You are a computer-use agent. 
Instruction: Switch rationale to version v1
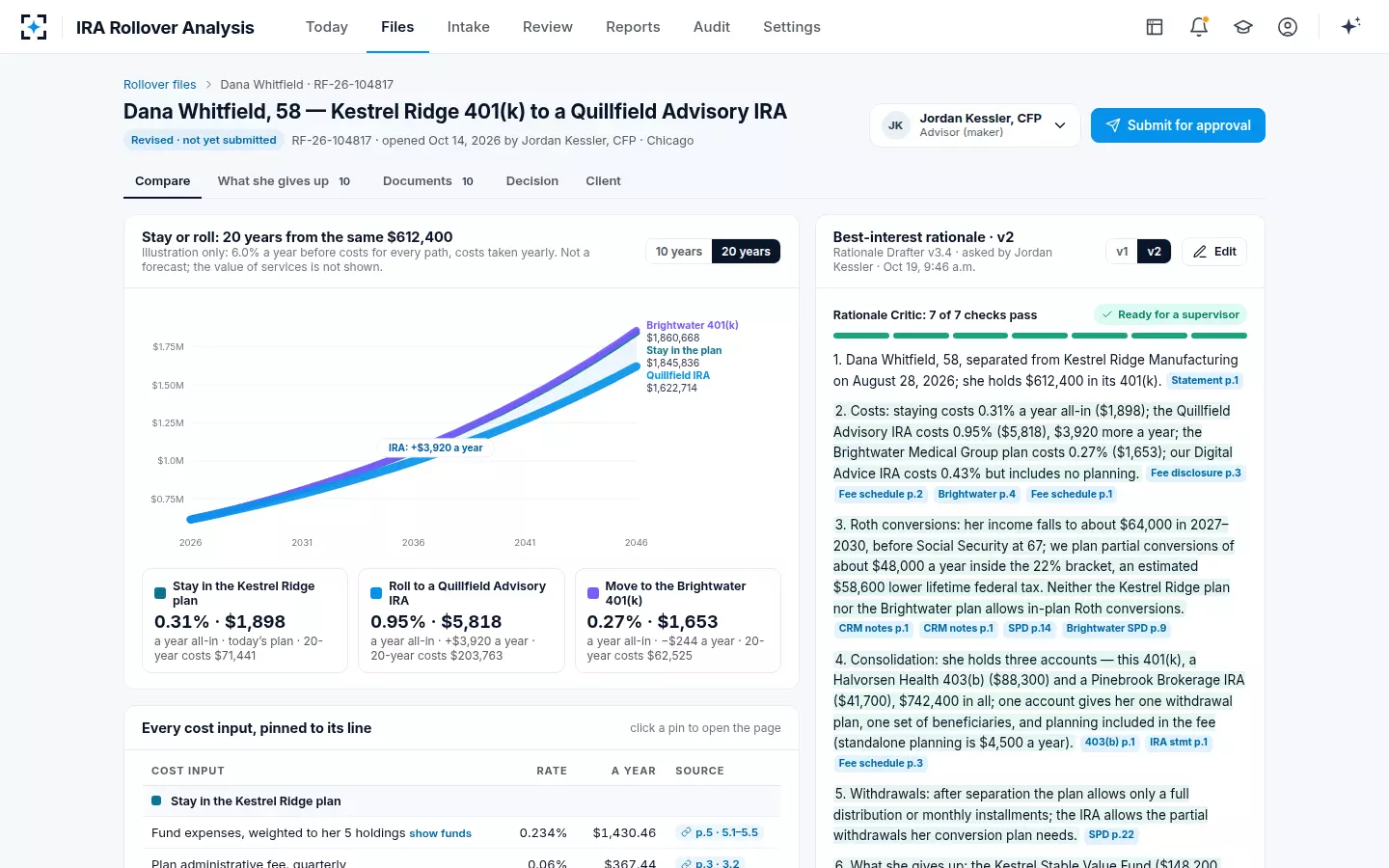pyautogui.click(x=1122, y=252)
